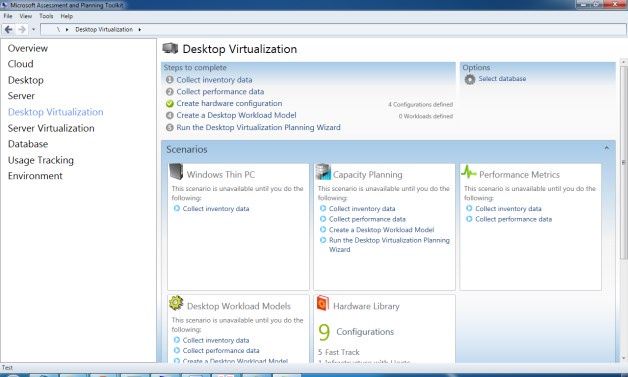Expand the breadcrumb arrow after Desktop Virtualization
The image size is (628, 377).
pos(140,29)
